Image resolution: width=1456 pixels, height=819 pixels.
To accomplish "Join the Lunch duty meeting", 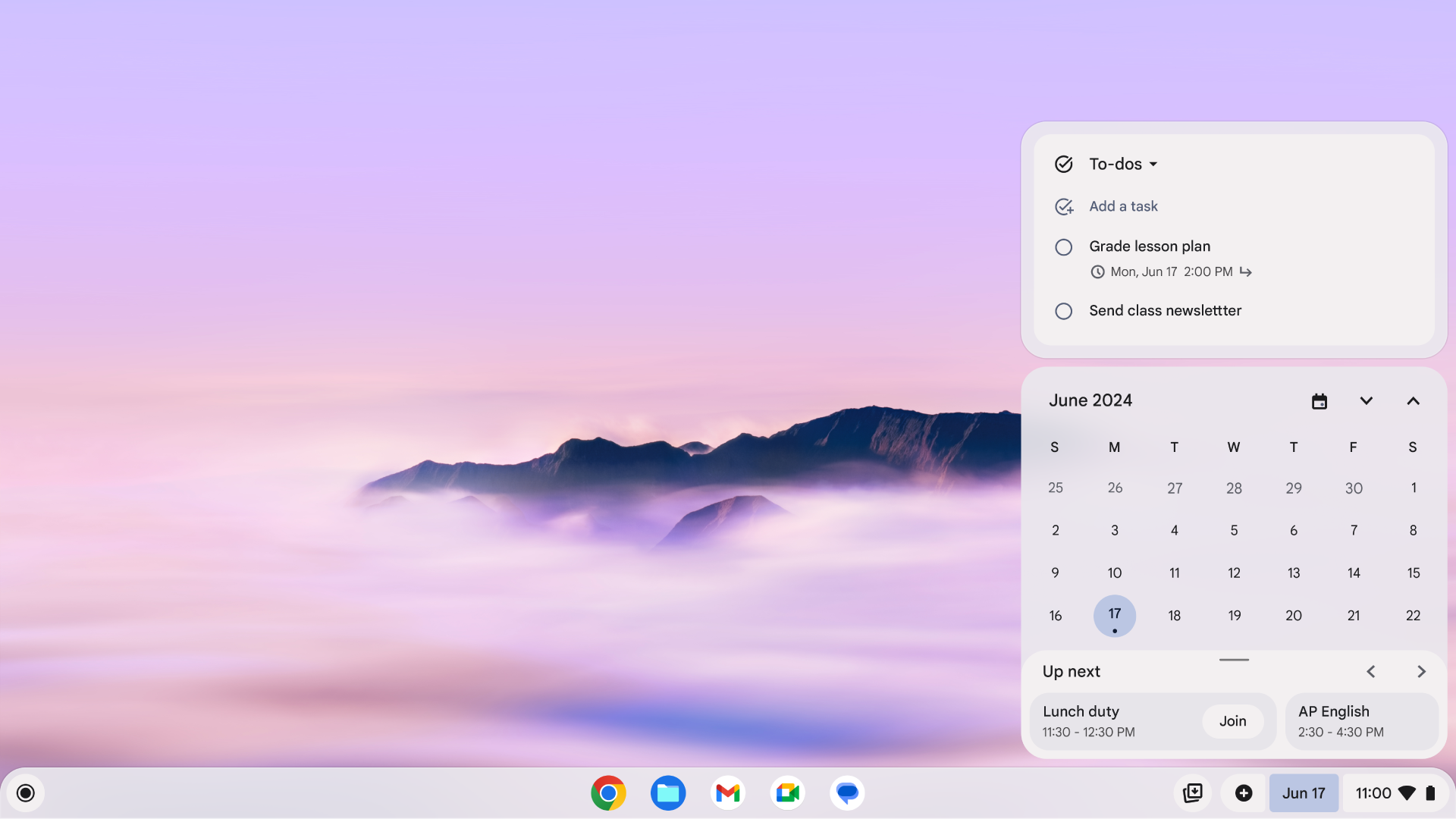I will [1232, 721].
